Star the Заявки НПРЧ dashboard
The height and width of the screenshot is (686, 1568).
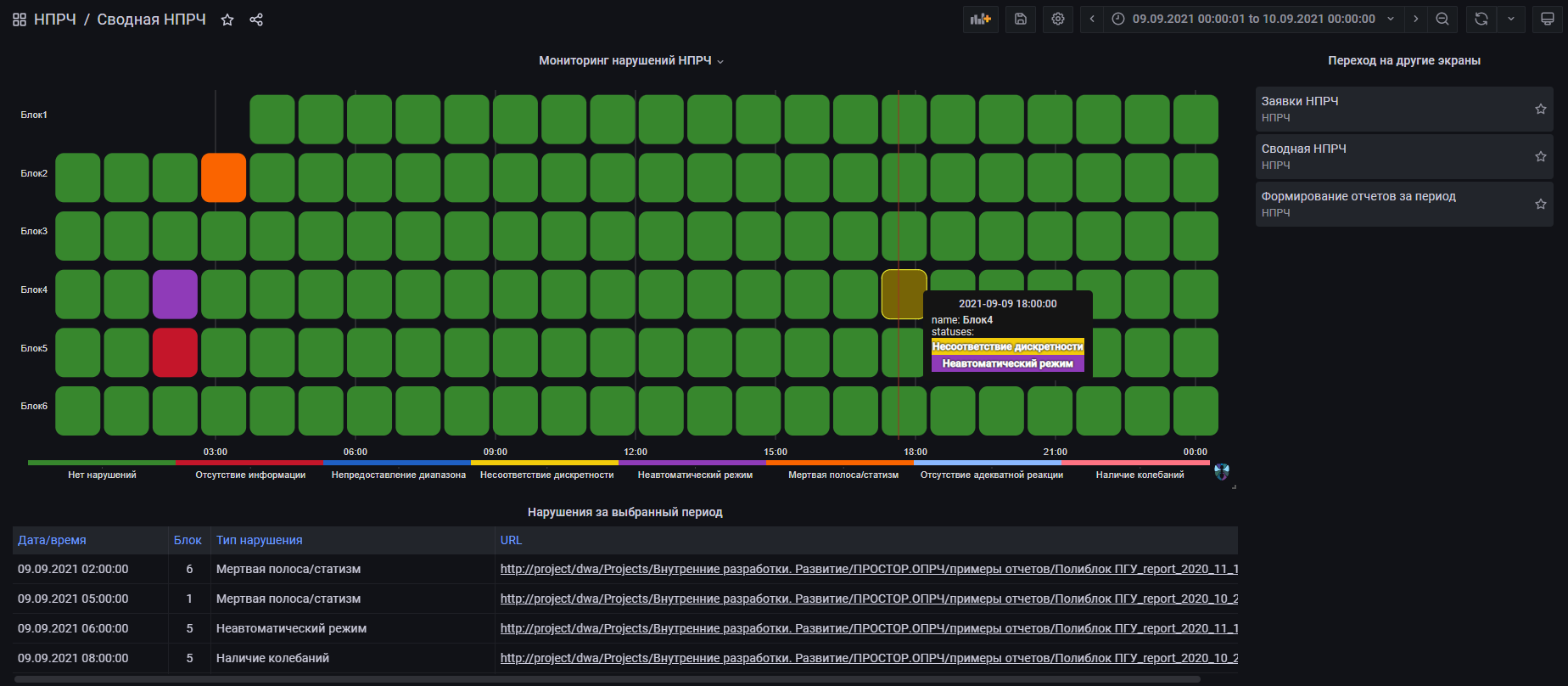(x=1541, y=109)
